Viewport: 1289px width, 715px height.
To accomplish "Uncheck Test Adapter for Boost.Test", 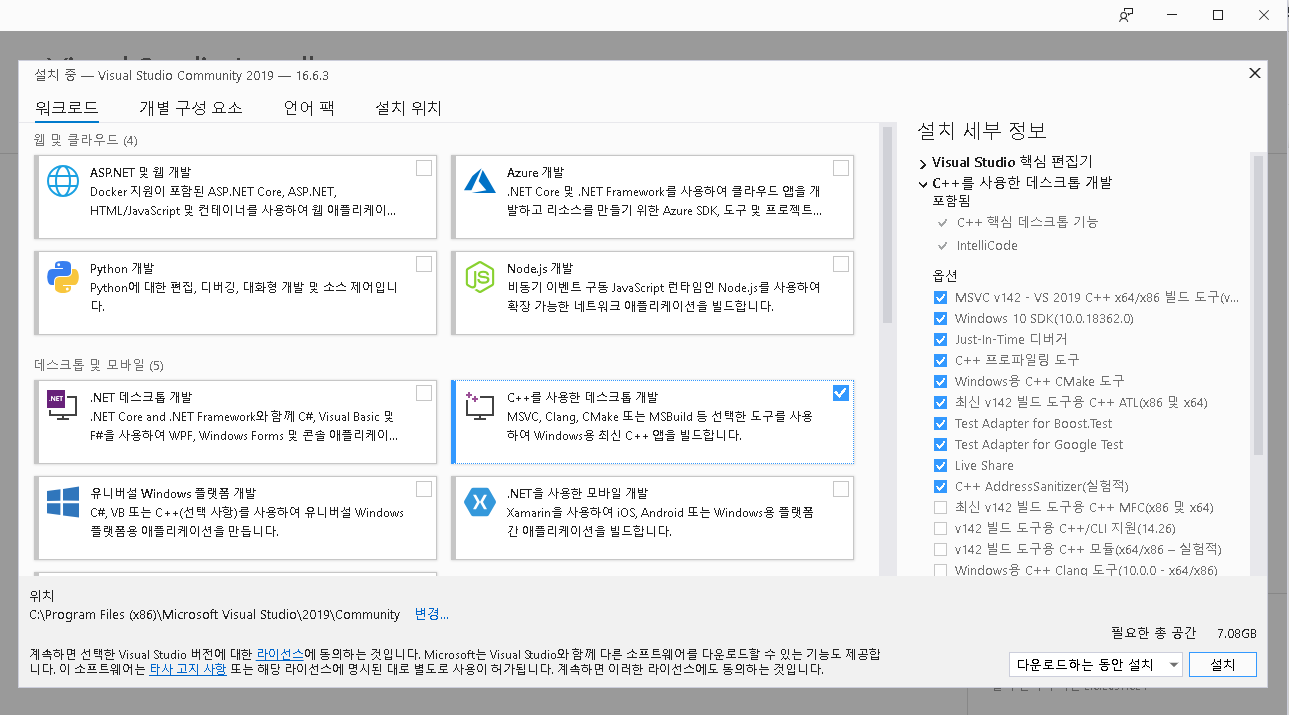I will click(x=940, y=424).
